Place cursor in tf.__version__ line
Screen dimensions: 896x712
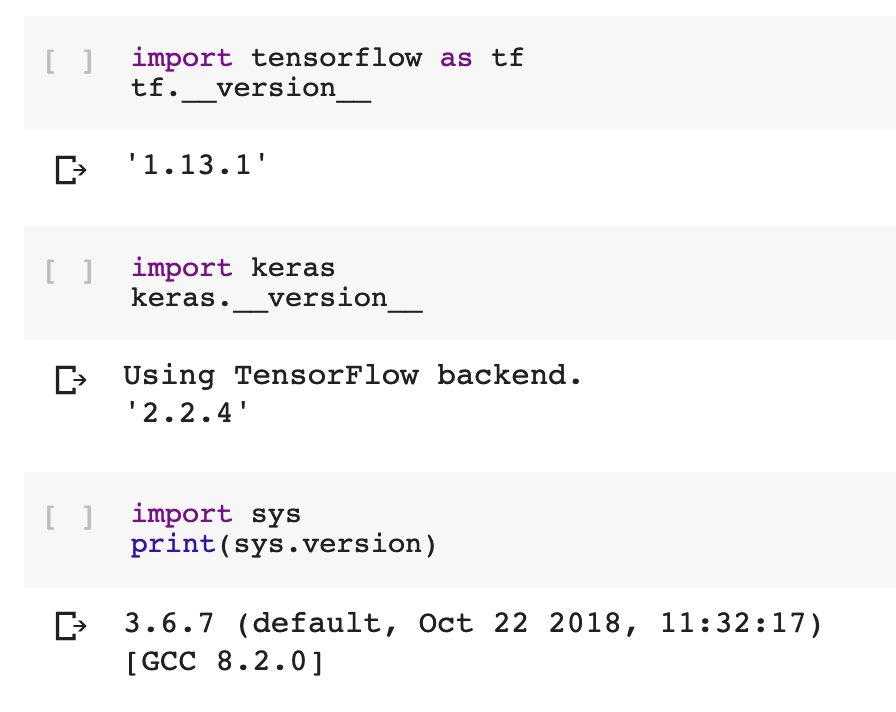[x=251, y=89]
